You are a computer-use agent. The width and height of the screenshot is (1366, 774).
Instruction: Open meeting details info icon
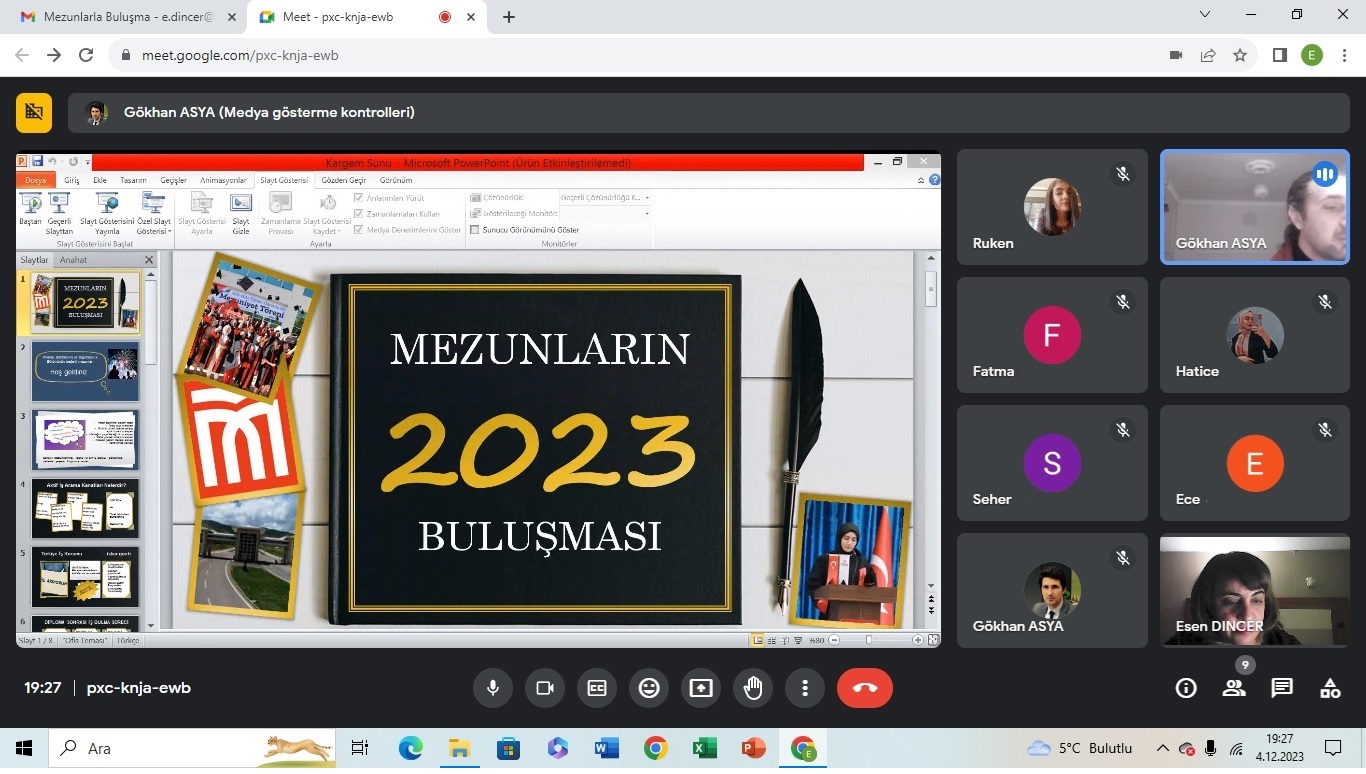1186,688
